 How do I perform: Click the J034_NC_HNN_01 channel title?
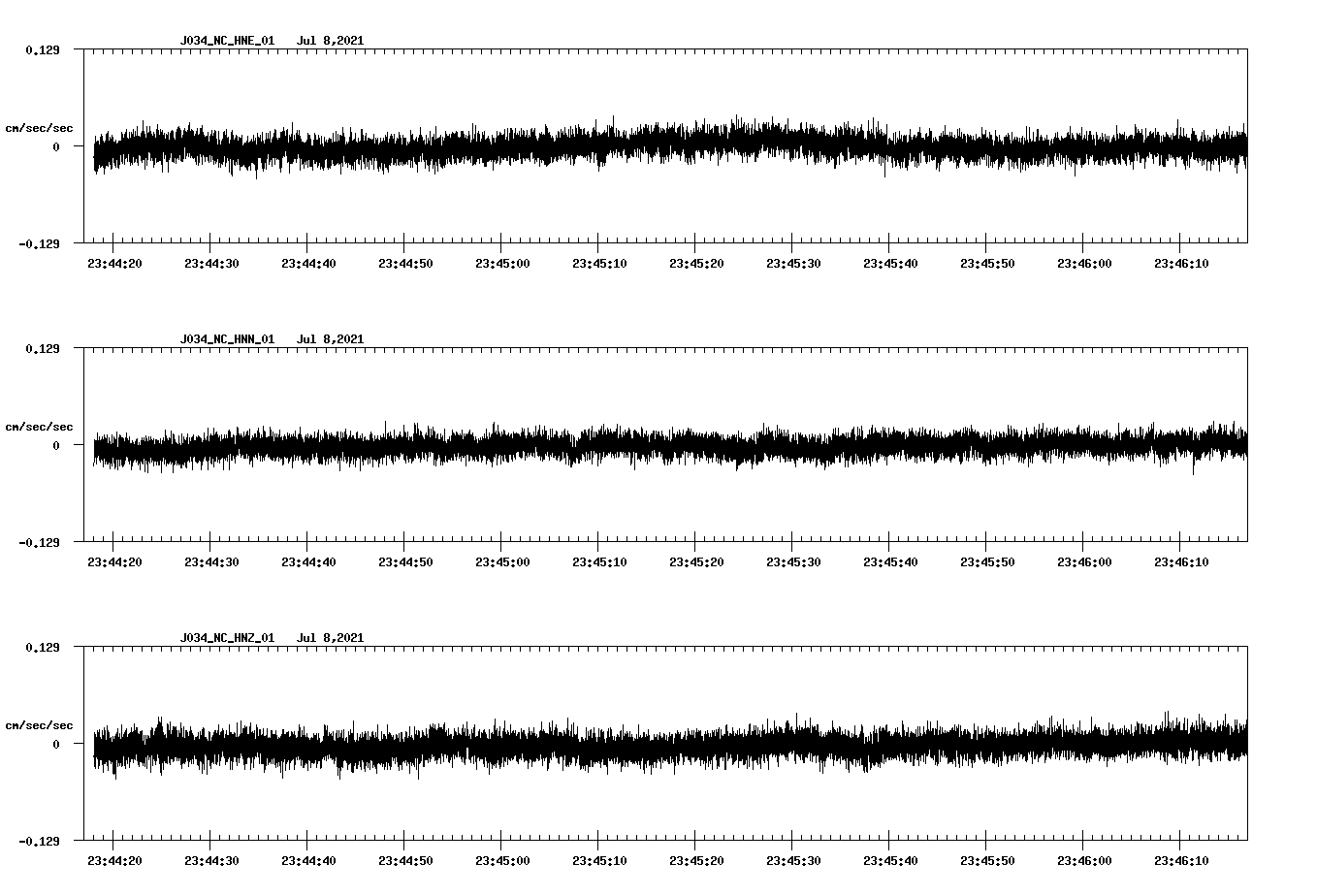(226, 339)
